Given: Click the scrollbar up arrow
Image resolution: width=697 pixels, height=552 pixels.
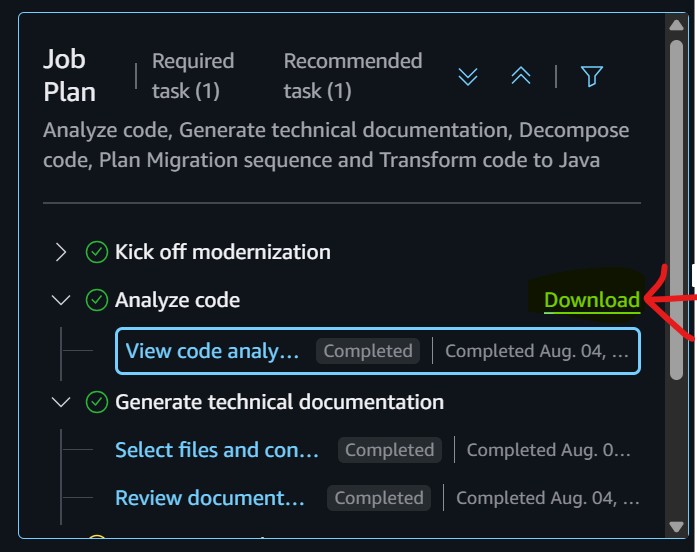Looking at the screenshot, I should coord(676,25).
